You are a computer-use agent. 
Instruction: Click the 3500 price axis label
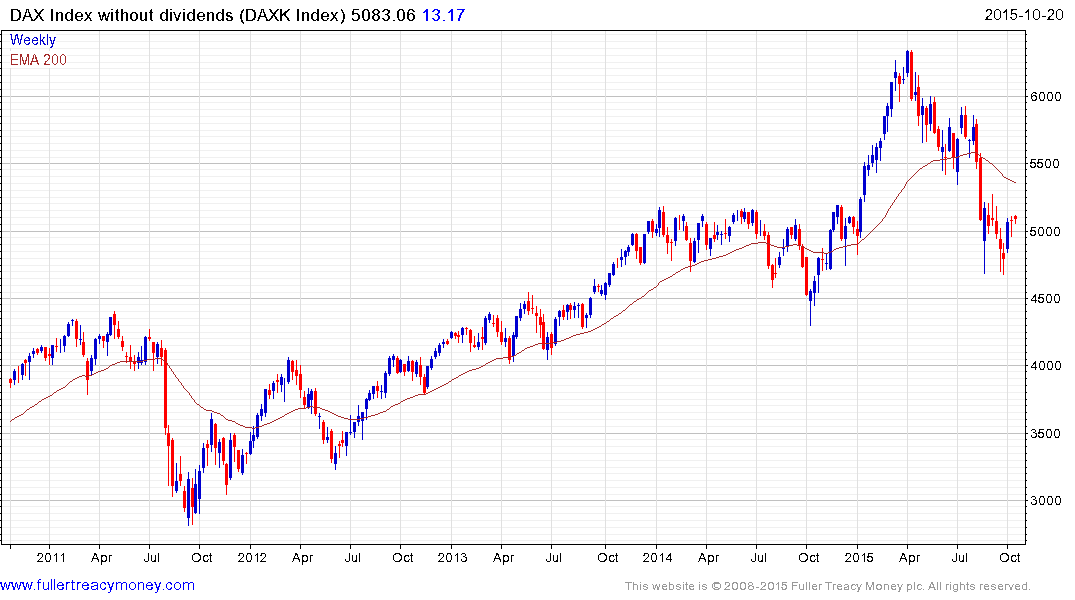1046,433
